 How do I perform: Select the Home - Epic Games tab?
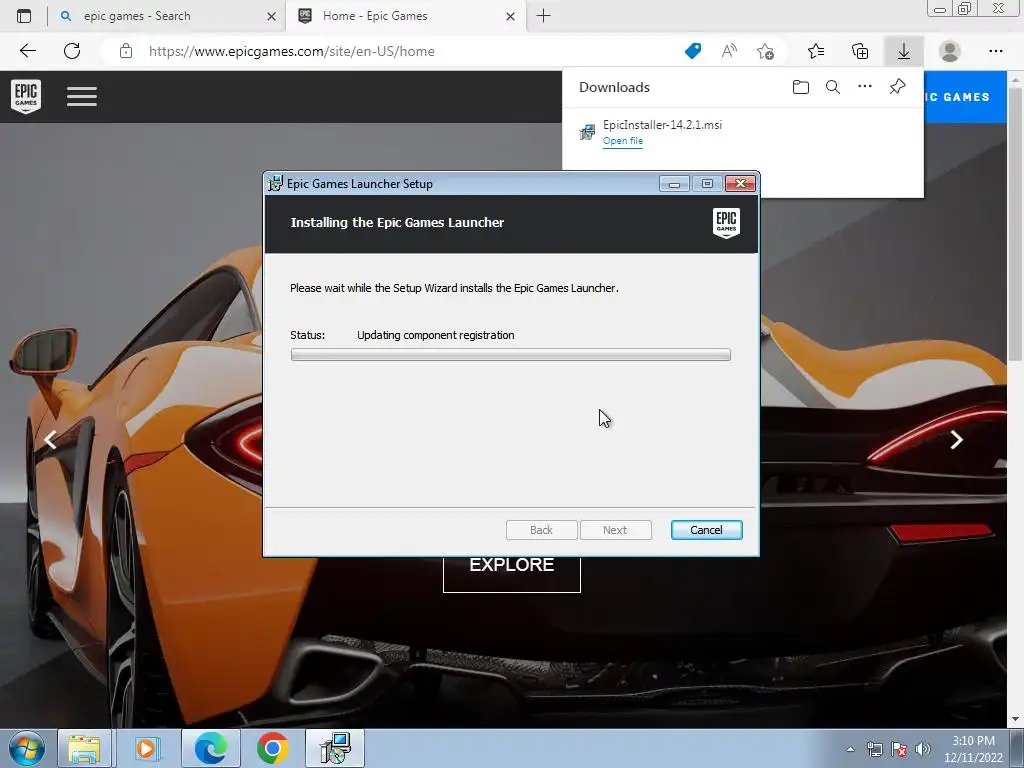405,16
